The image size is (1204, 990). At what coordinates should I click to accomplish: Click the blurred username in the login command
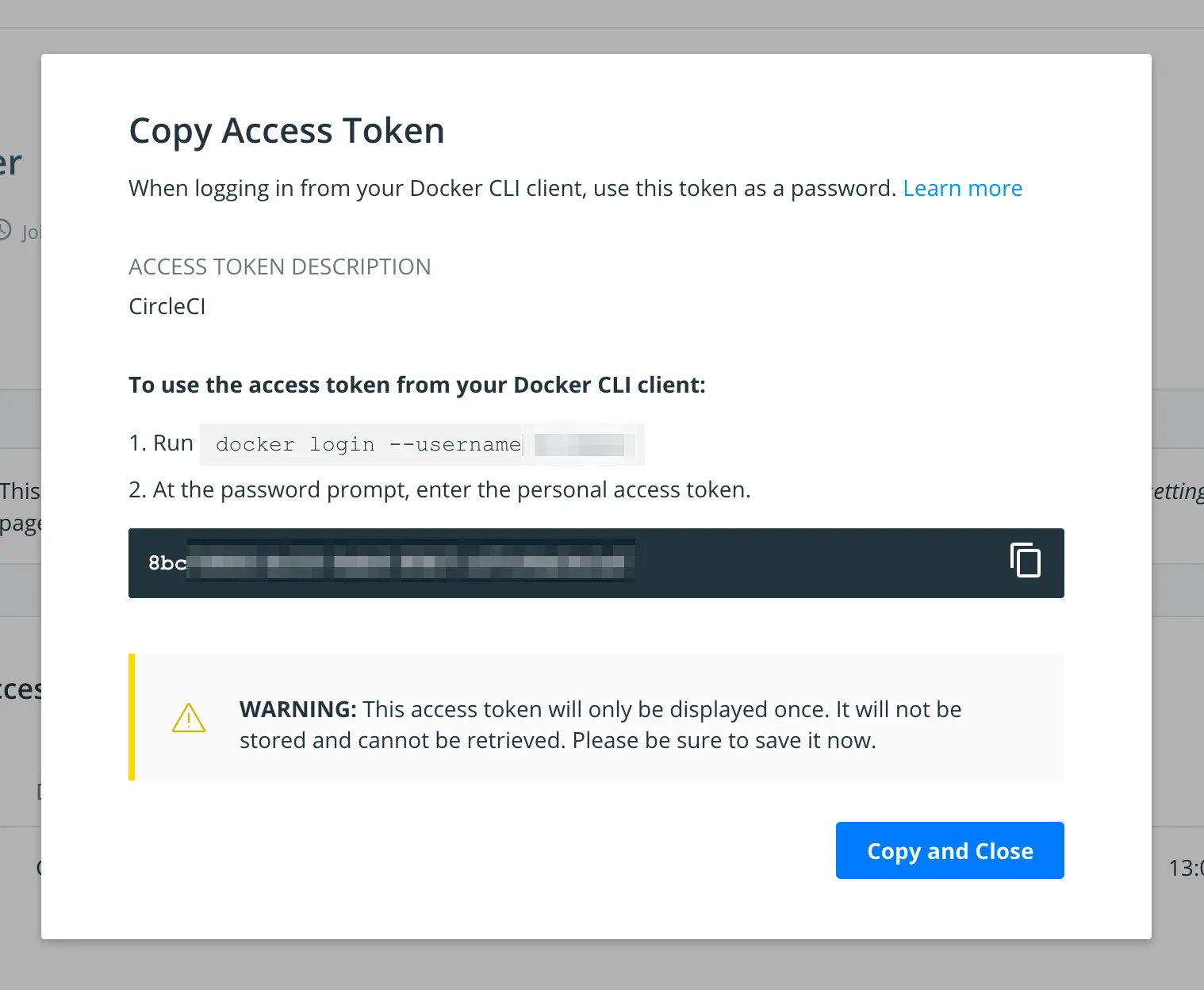tap(581, 444)
